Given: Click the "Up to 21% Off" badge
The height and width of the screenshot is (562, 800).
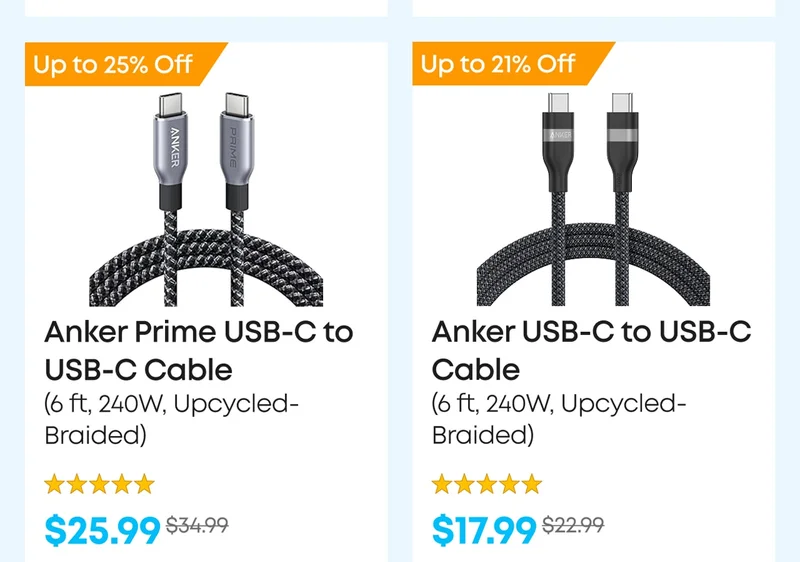Looking at the screenshot, I should (x=498, y=65).
